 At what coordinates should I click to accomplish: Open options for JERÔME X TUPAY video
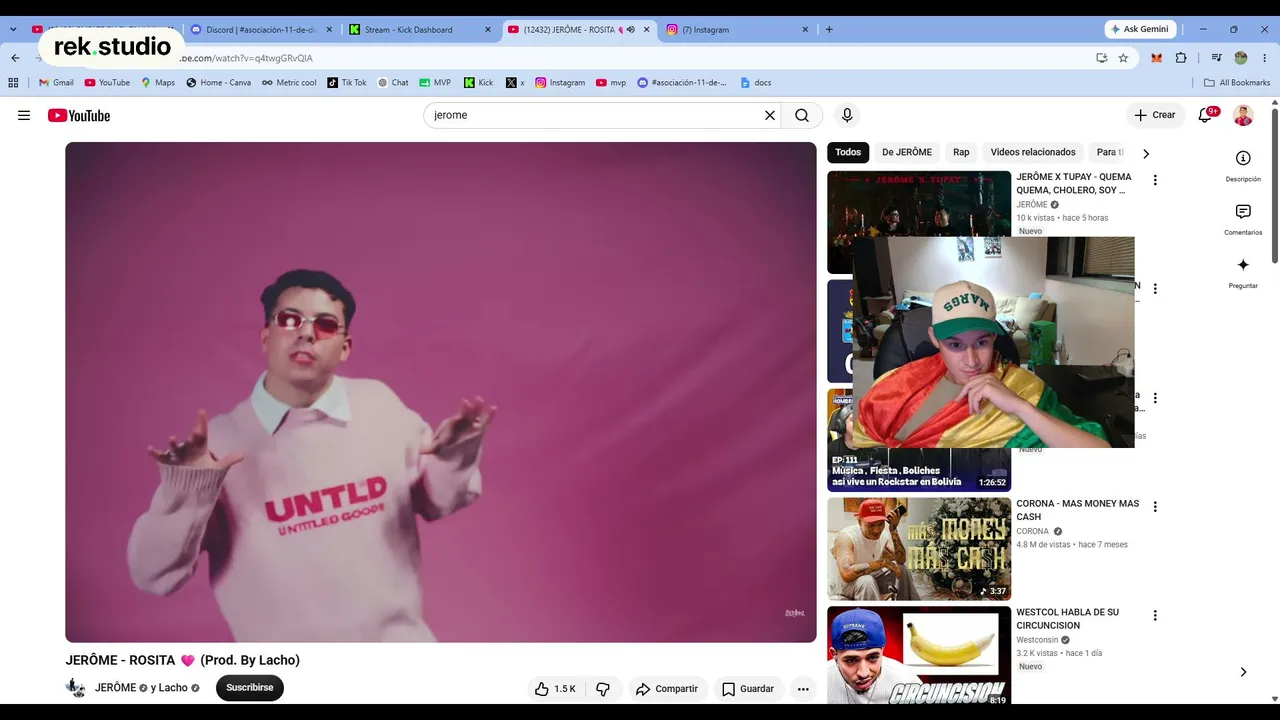[x=1155, y=180]
